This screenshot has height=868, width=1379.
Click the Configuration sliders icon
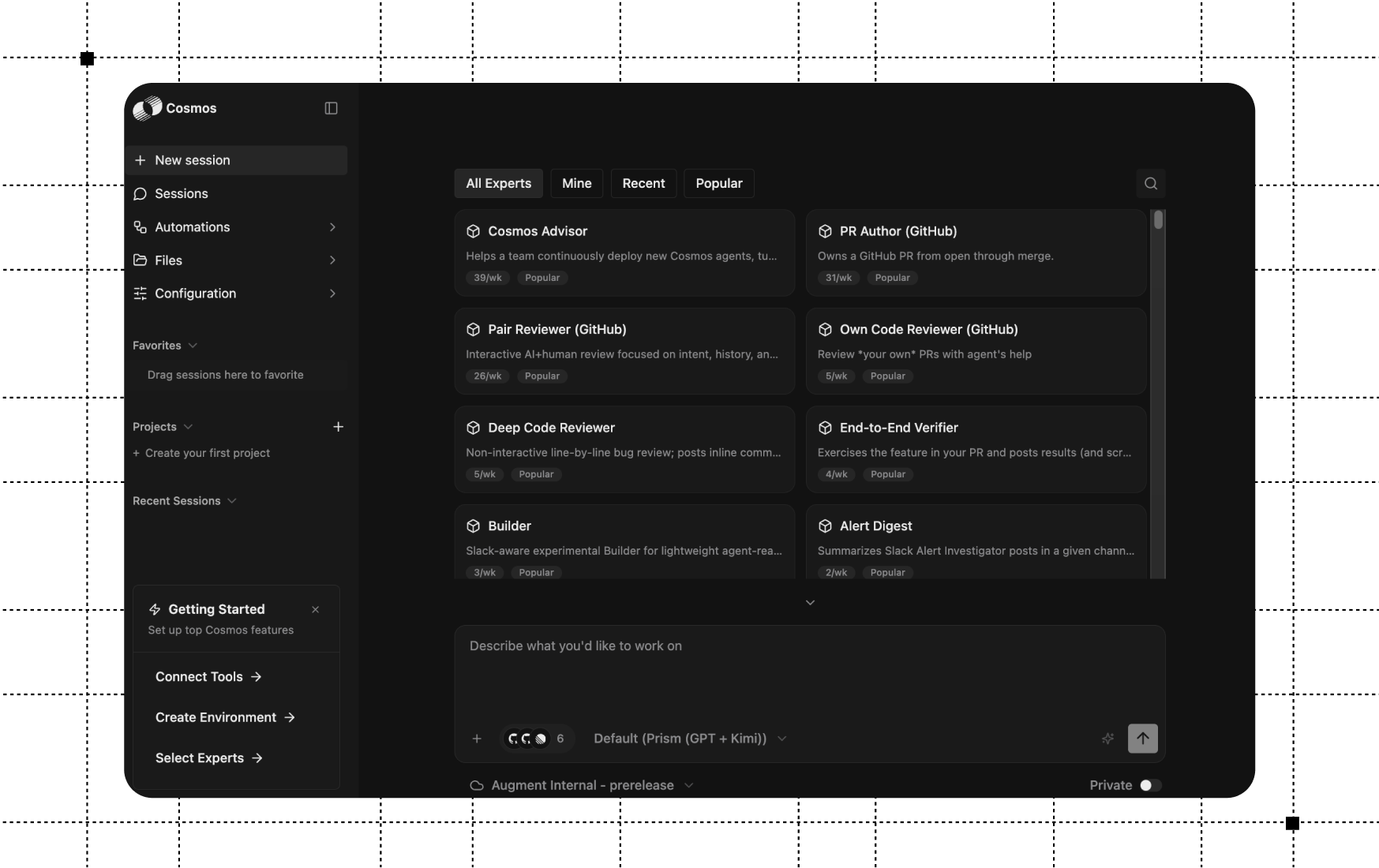tap(141, 294)
